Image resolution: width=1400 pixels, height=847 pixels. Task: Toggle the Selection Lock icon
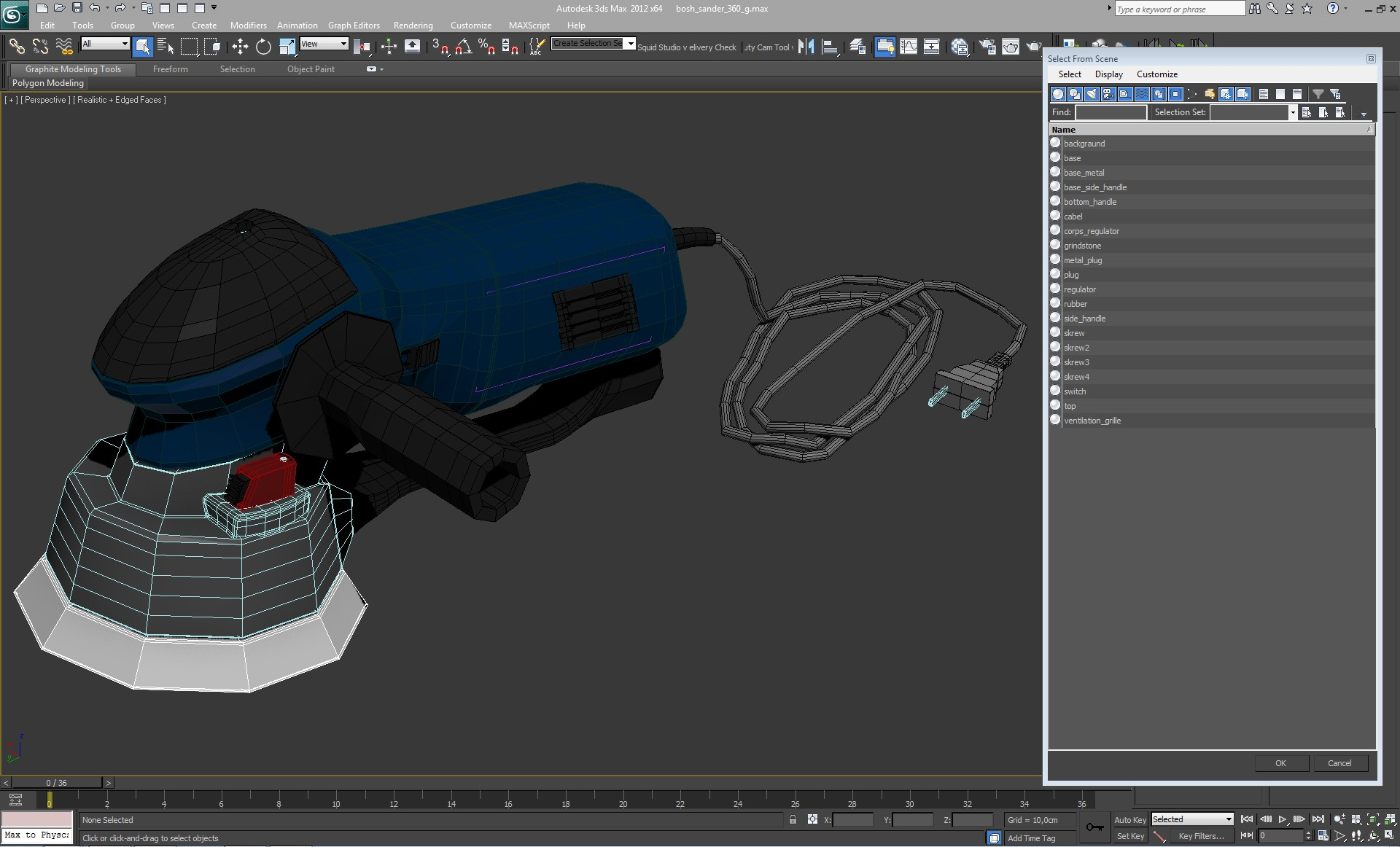pyautogui.click(x=793, y=819)
